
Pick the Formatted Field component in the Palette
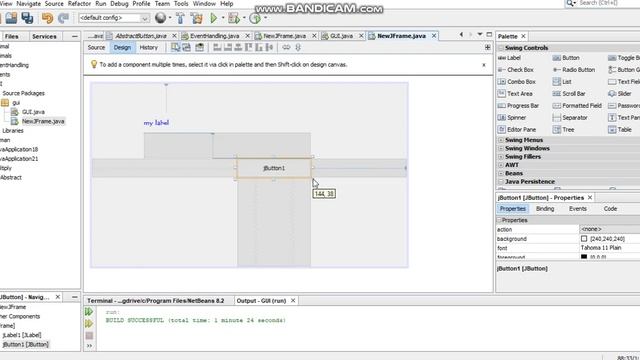(577, 106)
